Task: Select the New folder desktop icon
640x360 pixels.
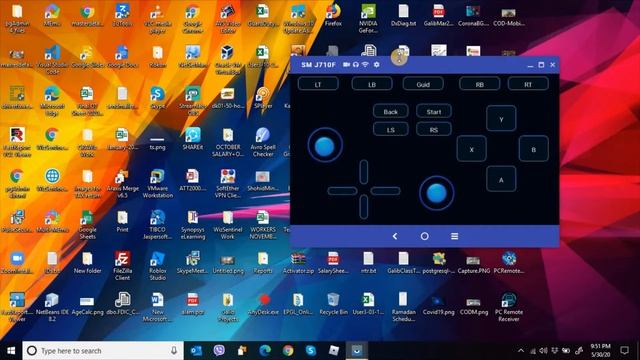Action: (x=87, y=263)
